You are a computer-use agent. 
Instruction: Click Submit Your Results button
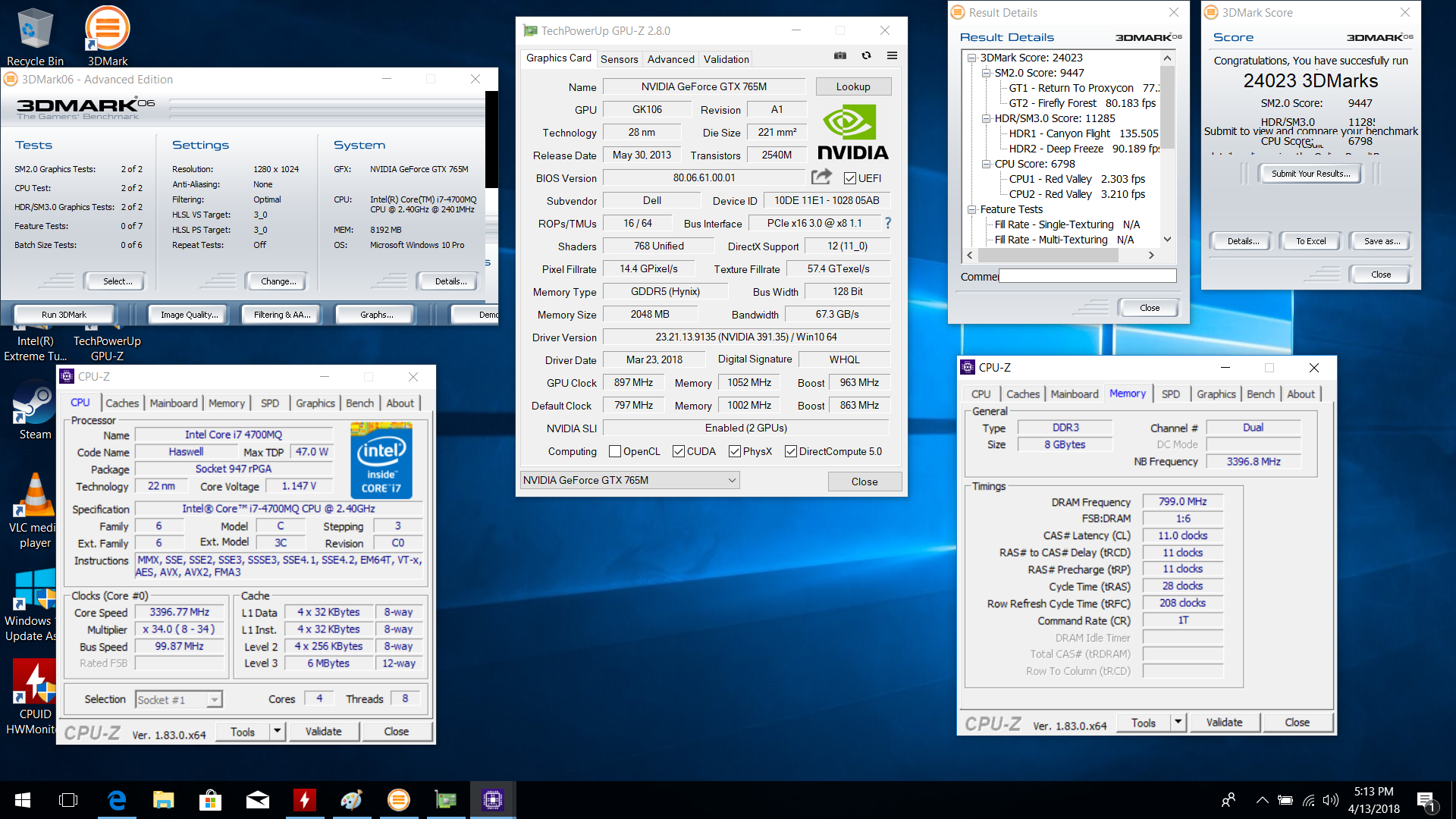click(x=1310, y=174)
